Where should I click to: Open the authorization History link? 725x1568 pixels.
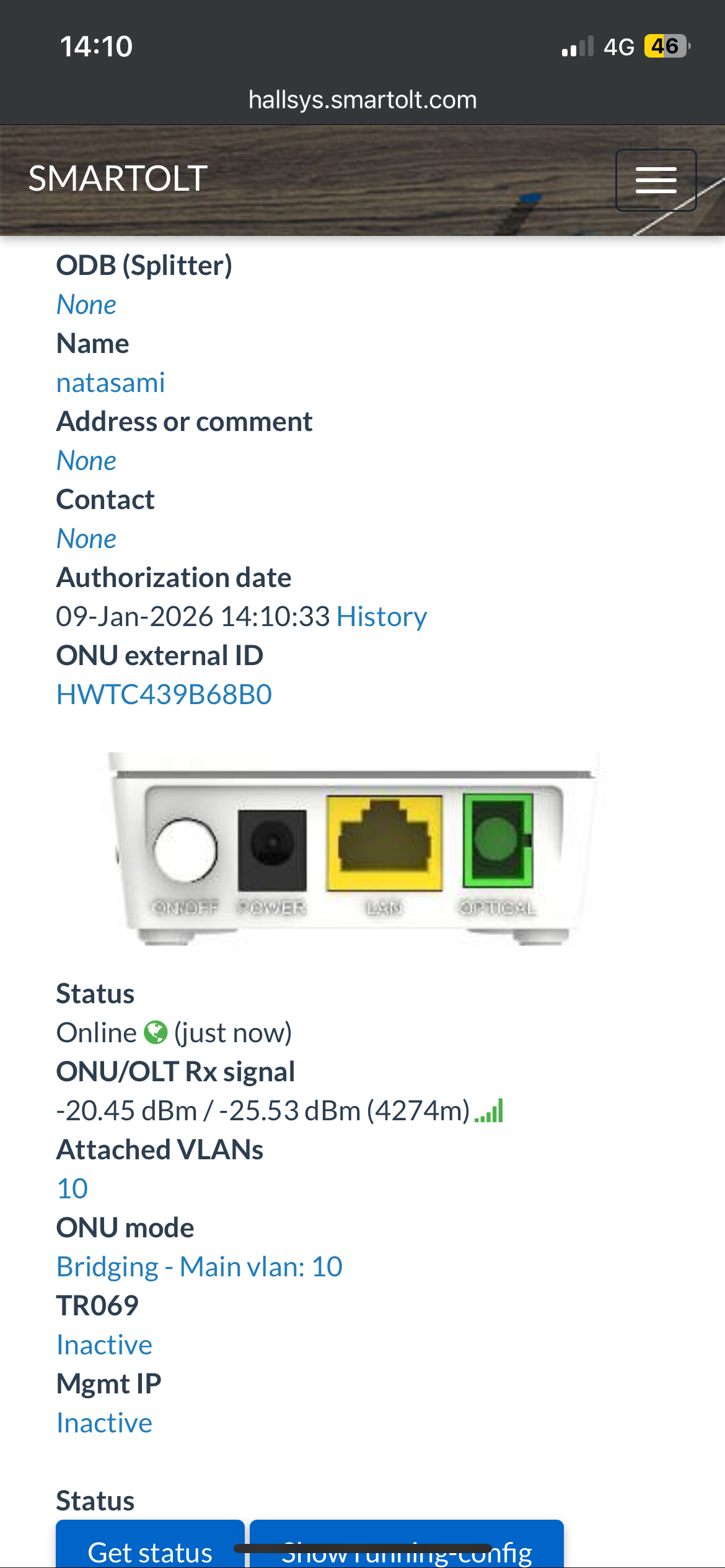click(x=381, y=617)
